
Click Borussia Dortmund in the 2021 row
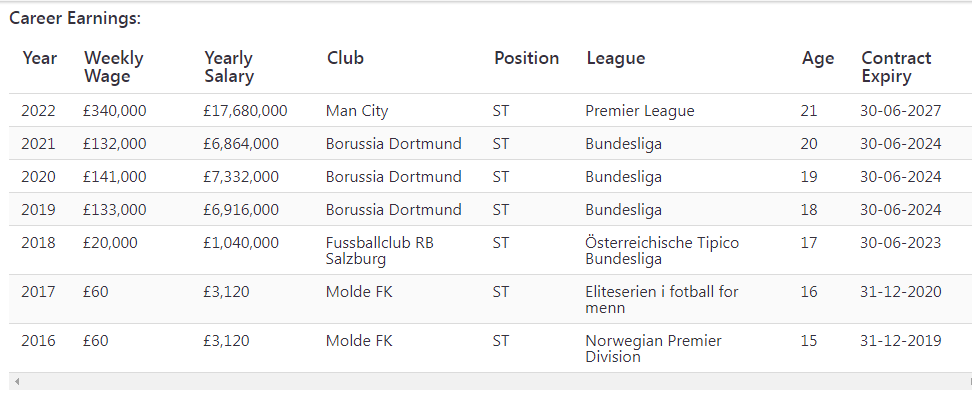(394, 144)
